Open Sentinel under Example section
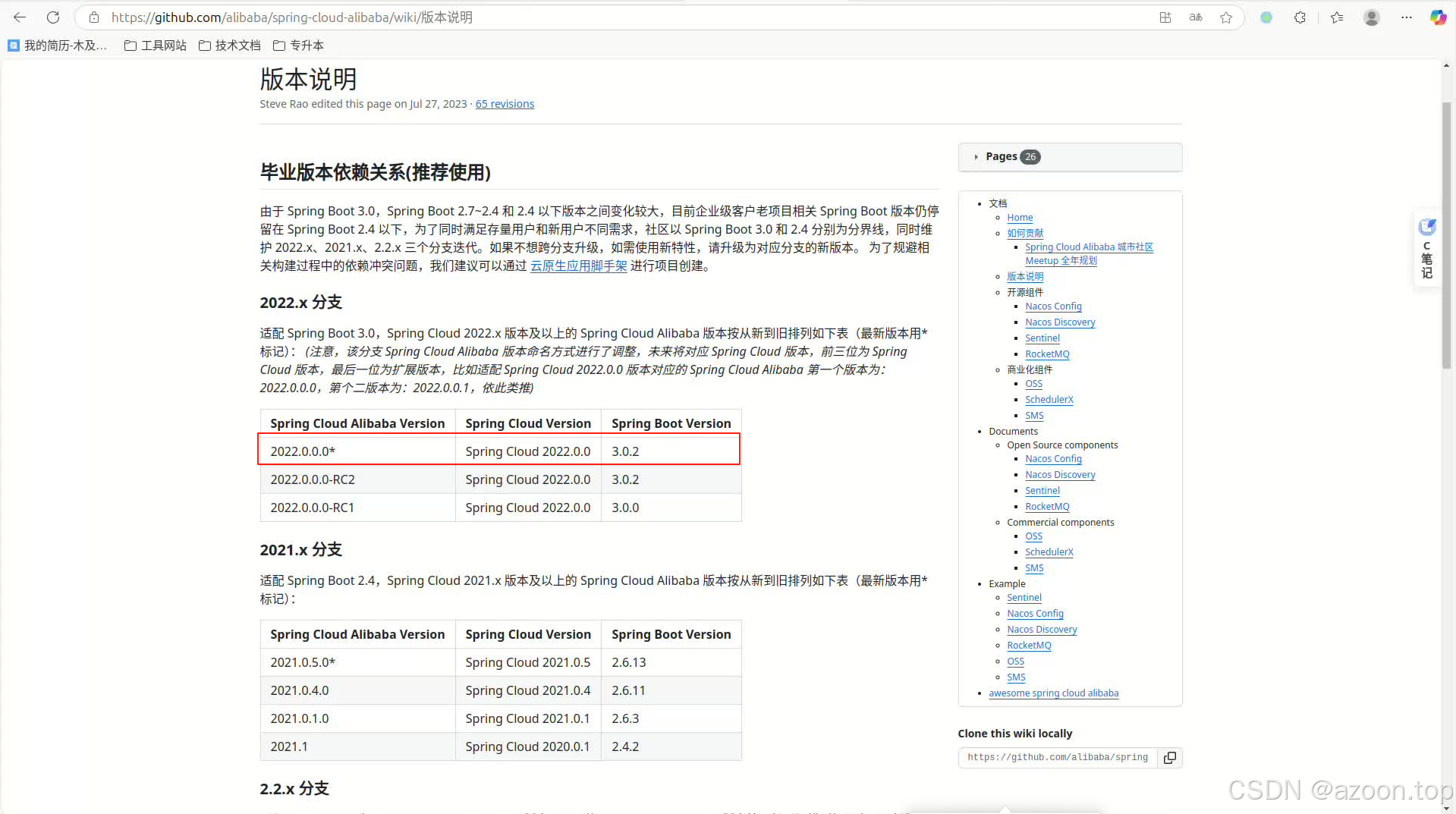Viewport: 1456px width, 814px height. tap(1024, 598)
